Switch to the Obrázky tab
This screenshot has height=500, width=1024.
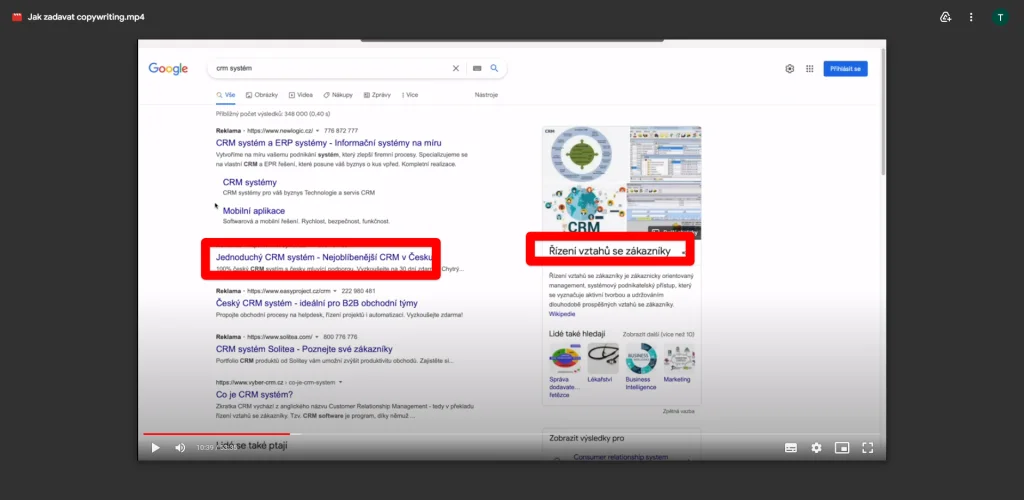(x=261, y=95)
